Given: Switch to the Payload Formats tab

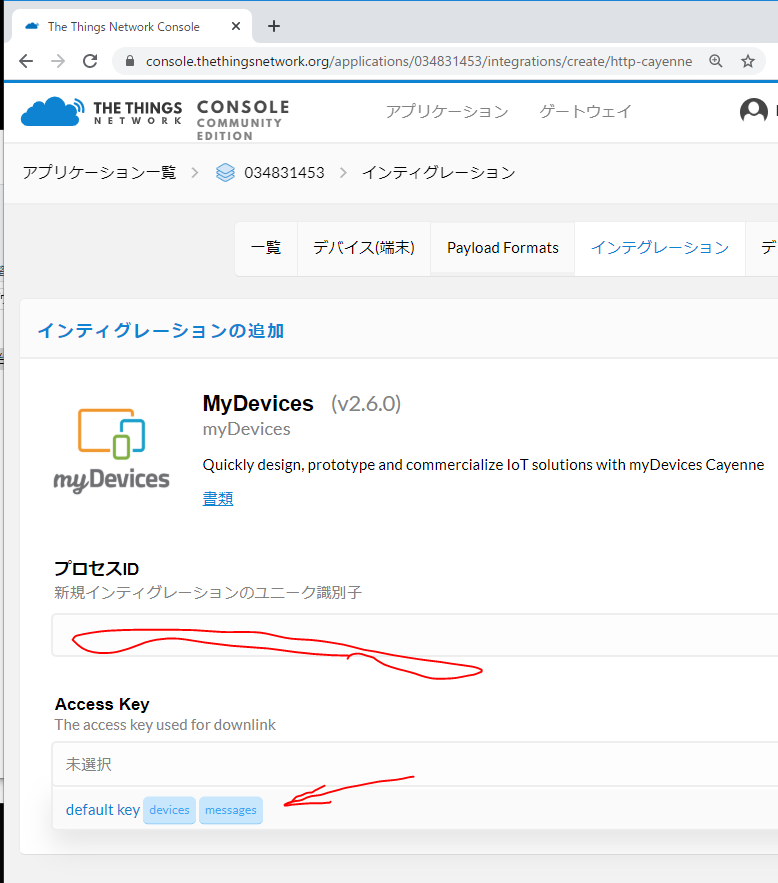Looking at the screenshot, I should (x=503, y=248).
